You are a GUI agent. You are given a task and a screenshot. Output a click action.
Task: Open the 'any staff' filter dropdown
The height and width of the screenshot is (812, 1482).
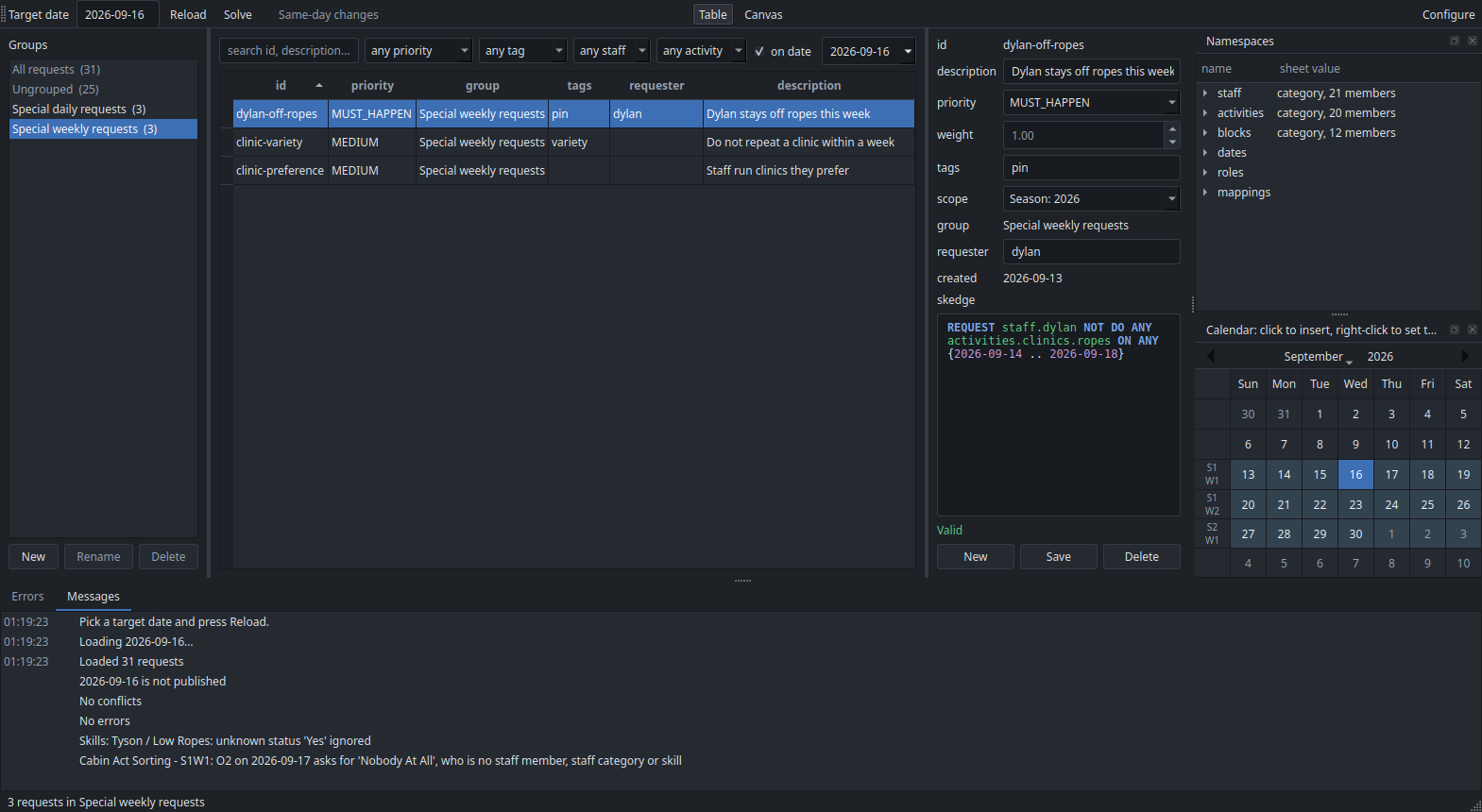[x=611, y=51]
